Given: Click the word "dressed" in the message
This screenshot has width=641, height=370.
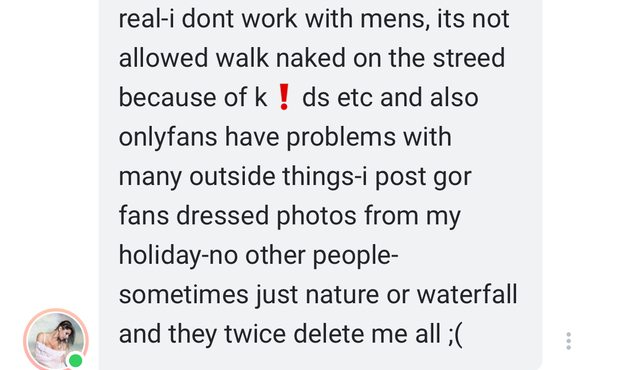Looking at the screenshot, I should 222,216.
